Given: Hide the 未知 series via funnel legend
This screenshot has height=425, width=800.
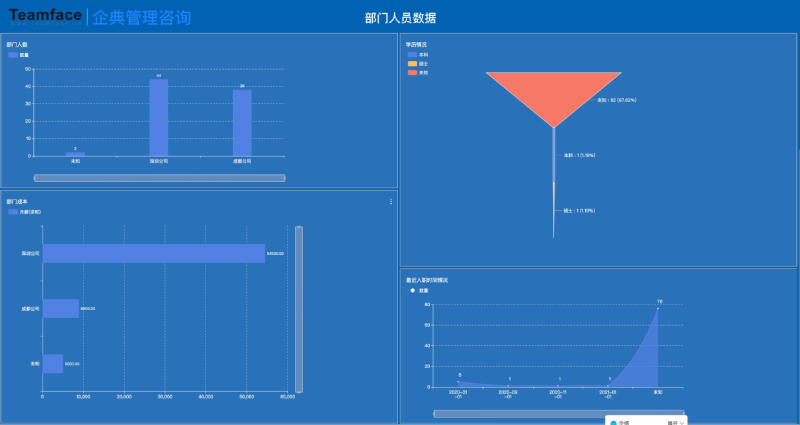Looking at the screenshot, I should click(417, 73).
